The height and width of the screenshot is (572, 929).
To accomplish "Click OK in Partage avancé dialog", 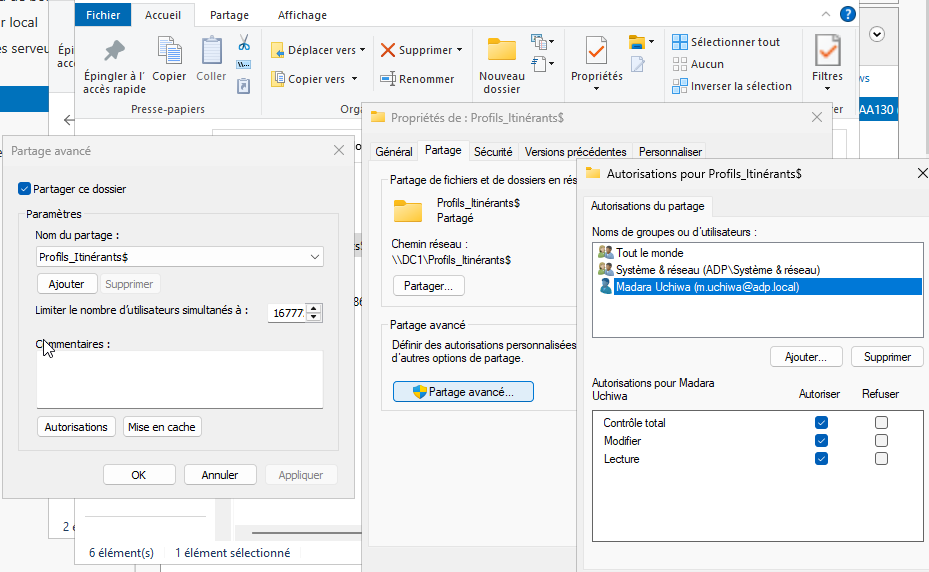I will point(139,475).
